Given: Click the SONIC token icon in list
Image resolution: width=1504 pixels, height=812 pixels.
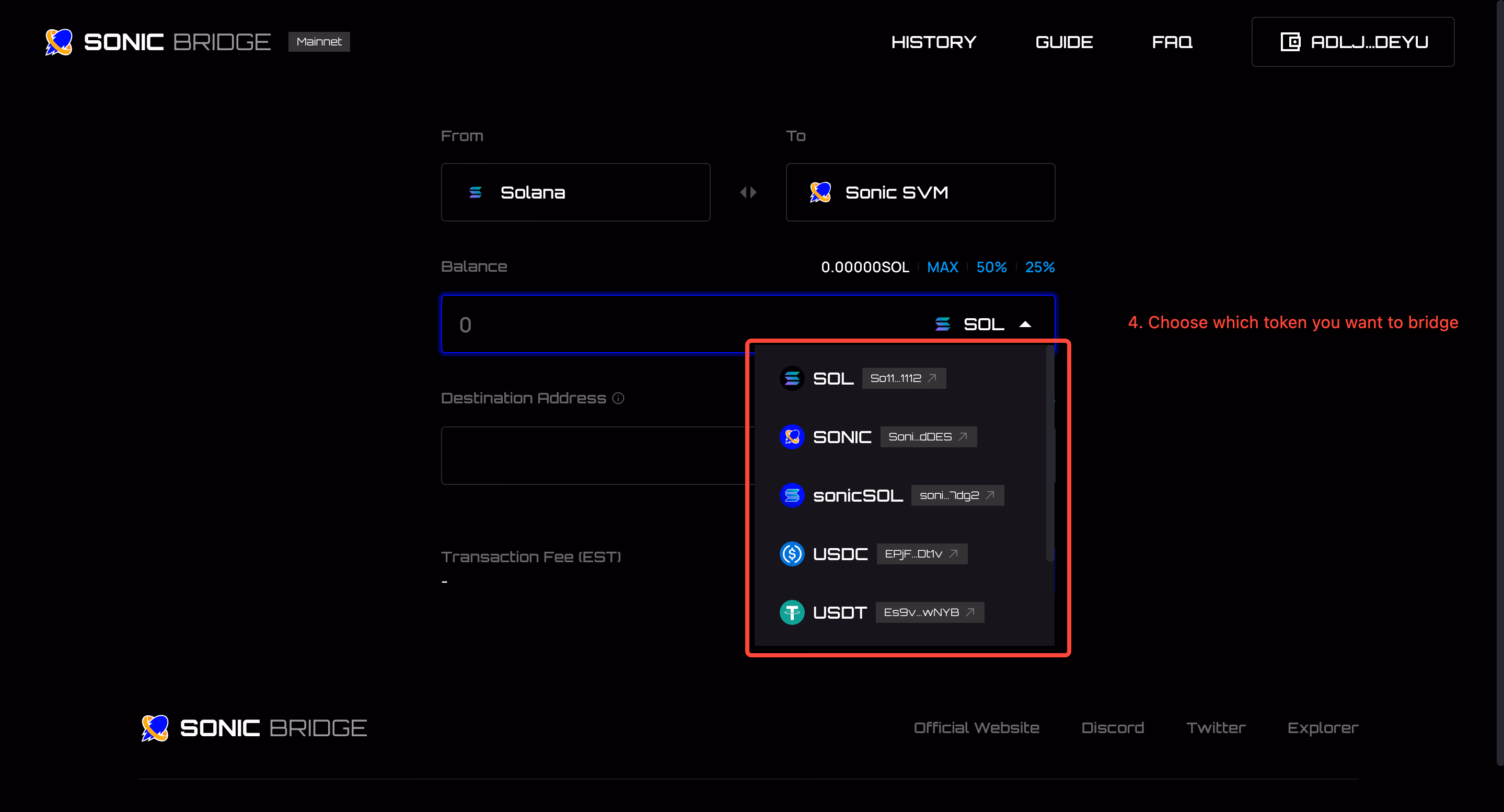Looking at the screenshot, I should pyautogui.click(x=792, y=437).
